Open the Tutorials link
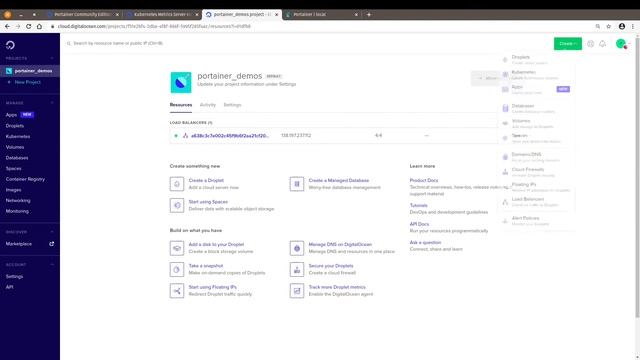 418,205
